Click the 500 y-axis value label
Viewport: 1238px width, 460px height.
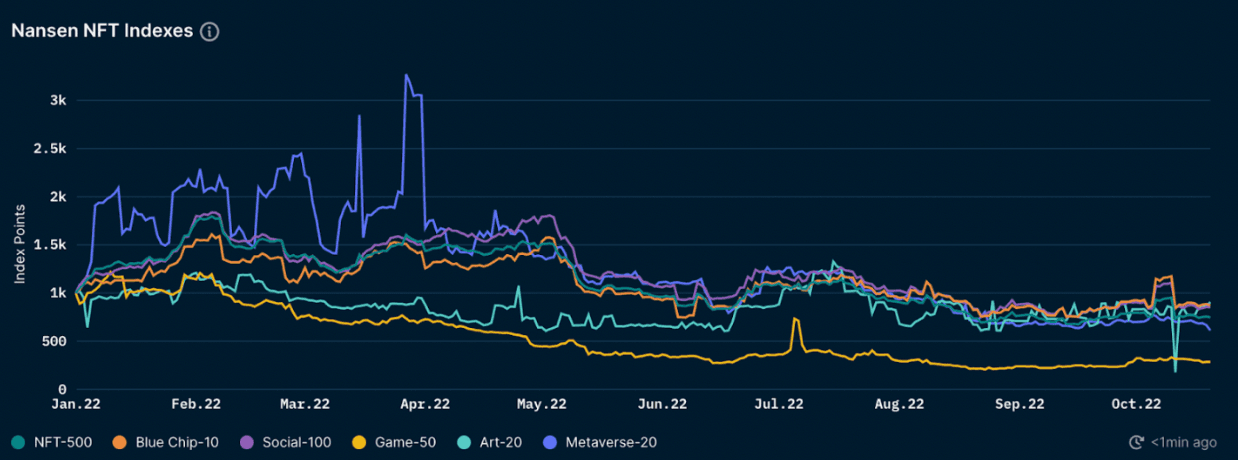pyautogui.click(x=54, y=342)
